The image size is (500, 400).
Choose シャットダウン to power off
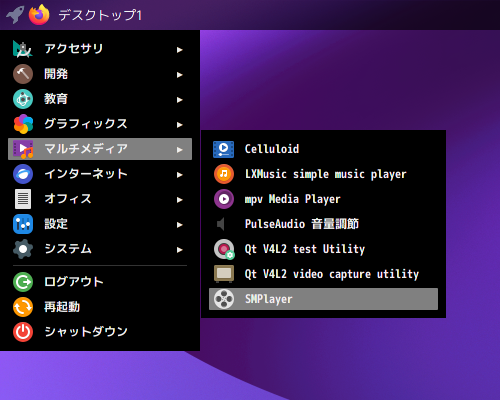click(x=100, y=332)
